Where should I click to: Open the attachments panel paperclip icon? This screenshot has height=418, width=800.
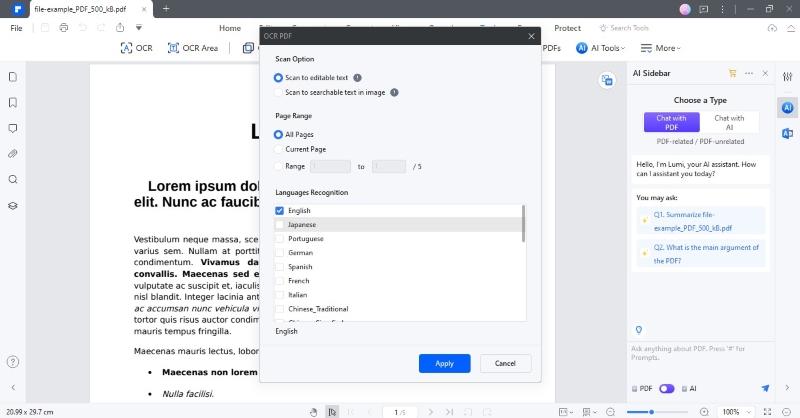point(13,154)
